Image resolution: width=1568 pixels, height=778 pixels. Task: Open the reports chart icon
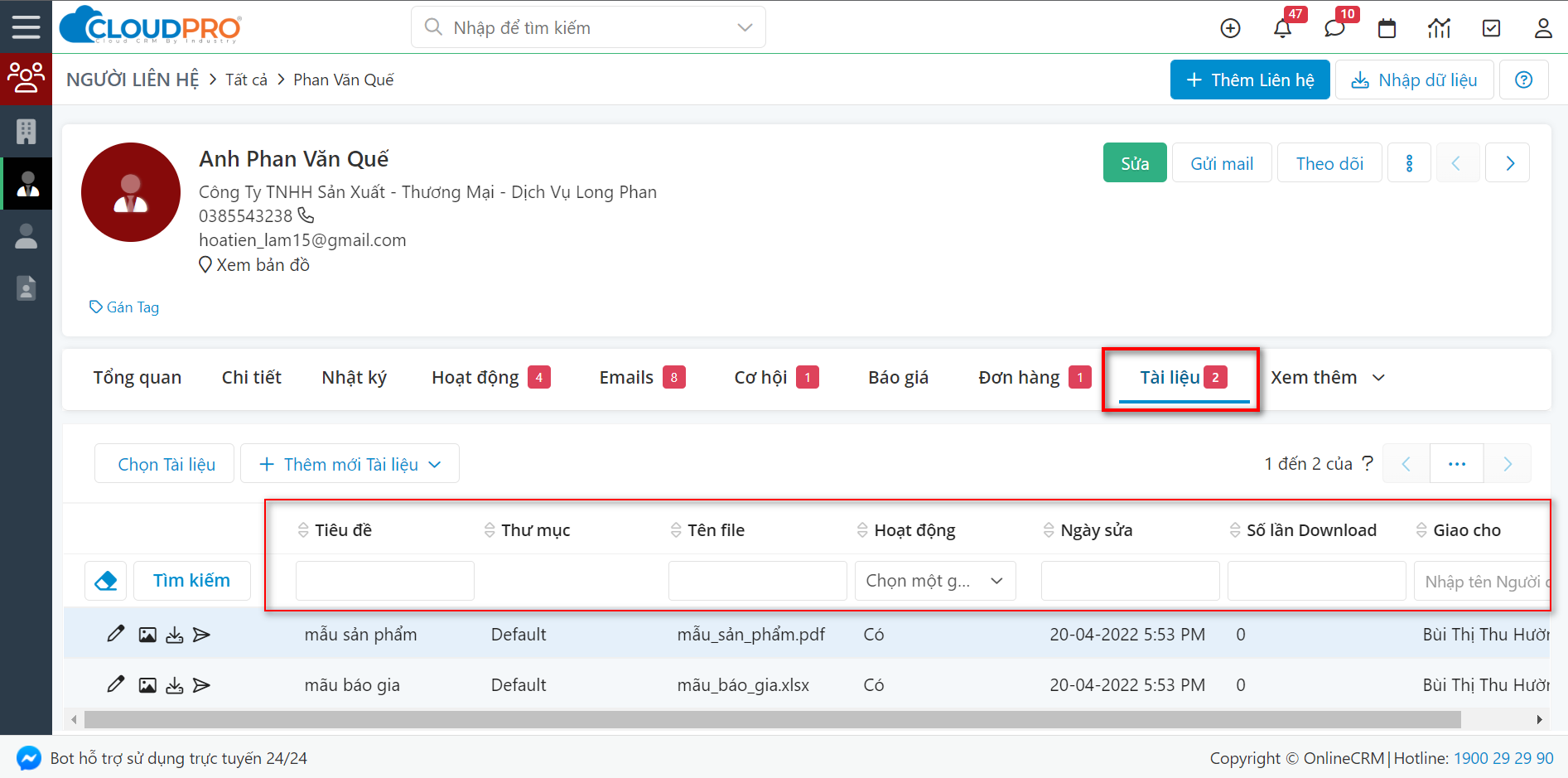click(x=1440, y=28)
